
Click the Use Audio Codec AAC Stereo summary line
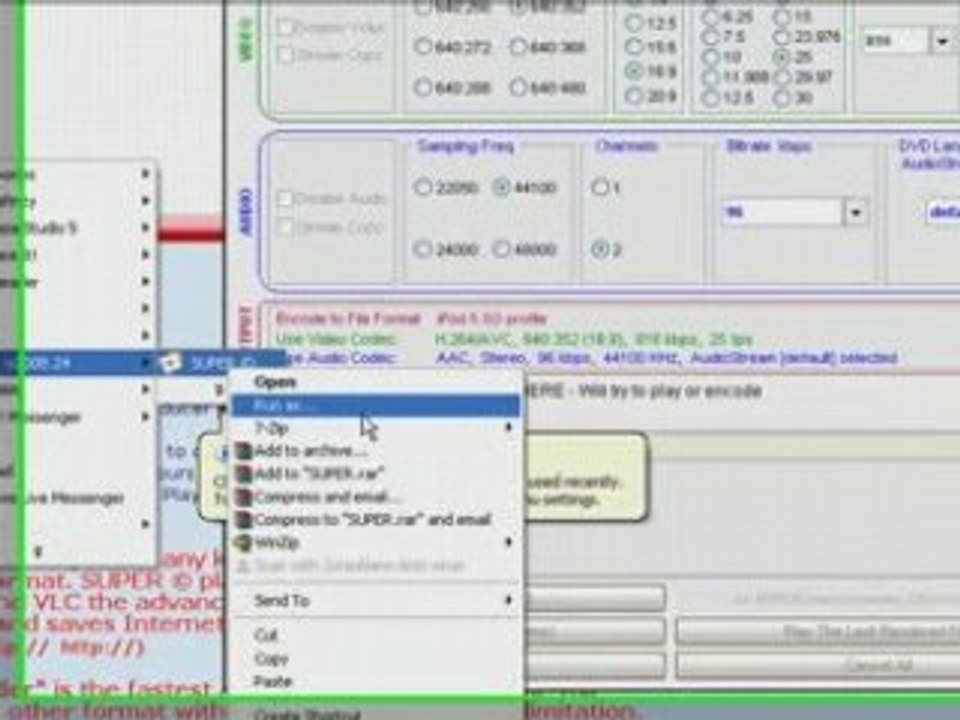(x=586, y=358)
